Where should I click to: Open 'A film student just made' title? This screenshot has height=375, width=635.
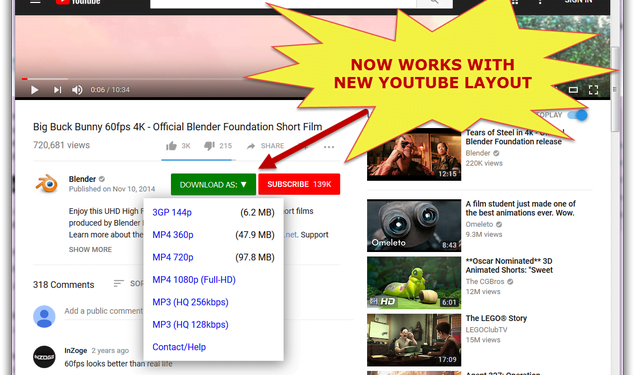coord(521,208)
